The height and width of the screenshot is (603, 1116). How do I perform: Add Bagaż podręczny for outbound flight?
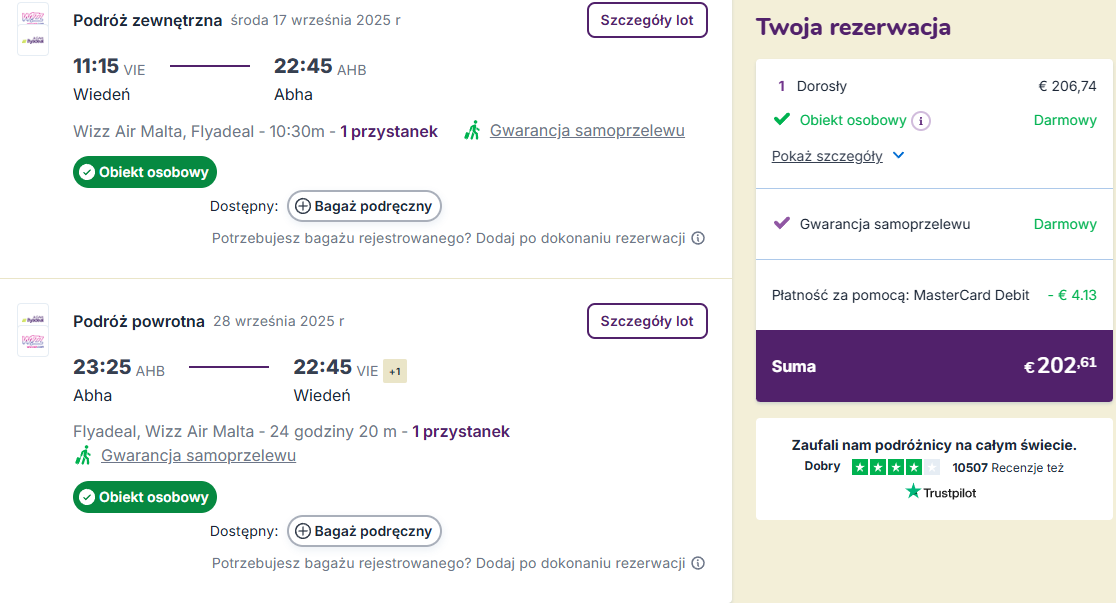point(364,206)
